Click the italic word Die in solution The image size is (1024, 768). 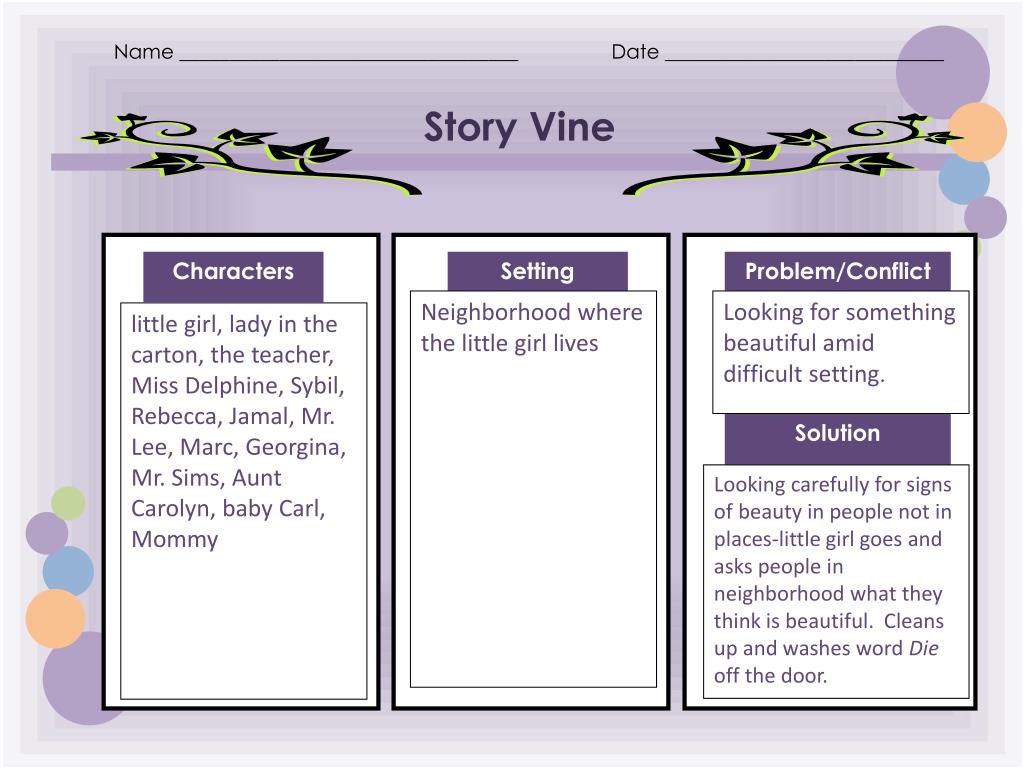coord(923,648)
